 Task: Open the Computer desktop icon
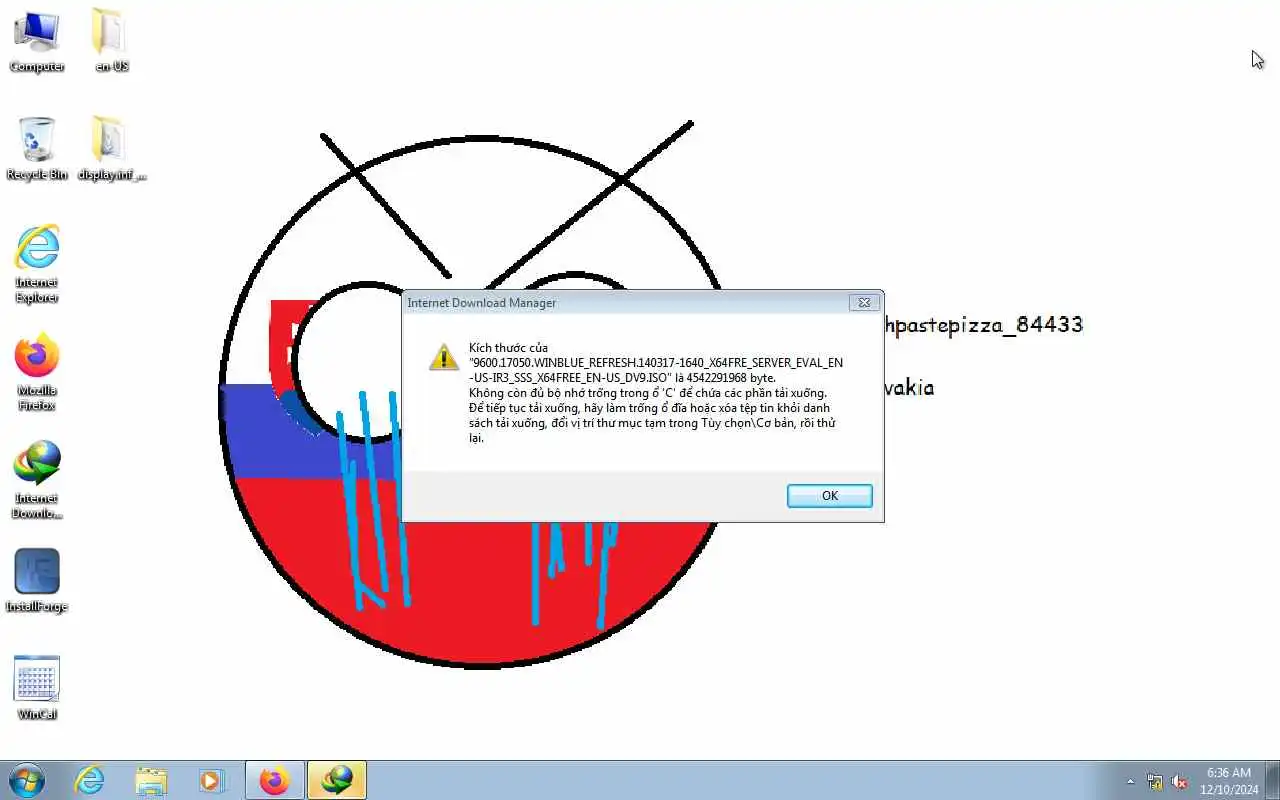point(37,40)
